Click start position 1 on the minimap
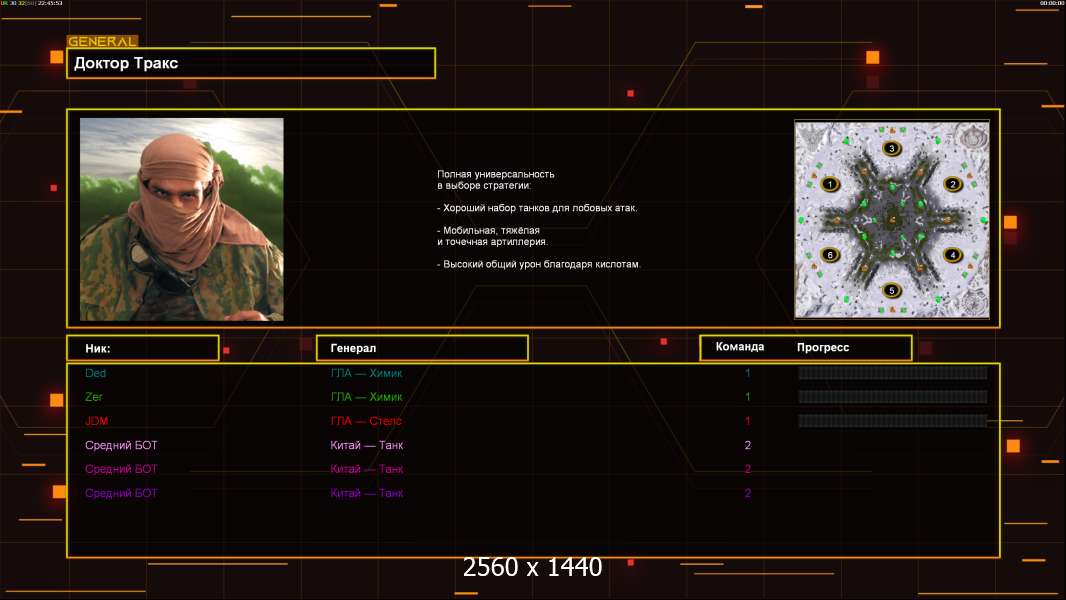The width and height of the screenshot is (1066, 600). [828, 184]
